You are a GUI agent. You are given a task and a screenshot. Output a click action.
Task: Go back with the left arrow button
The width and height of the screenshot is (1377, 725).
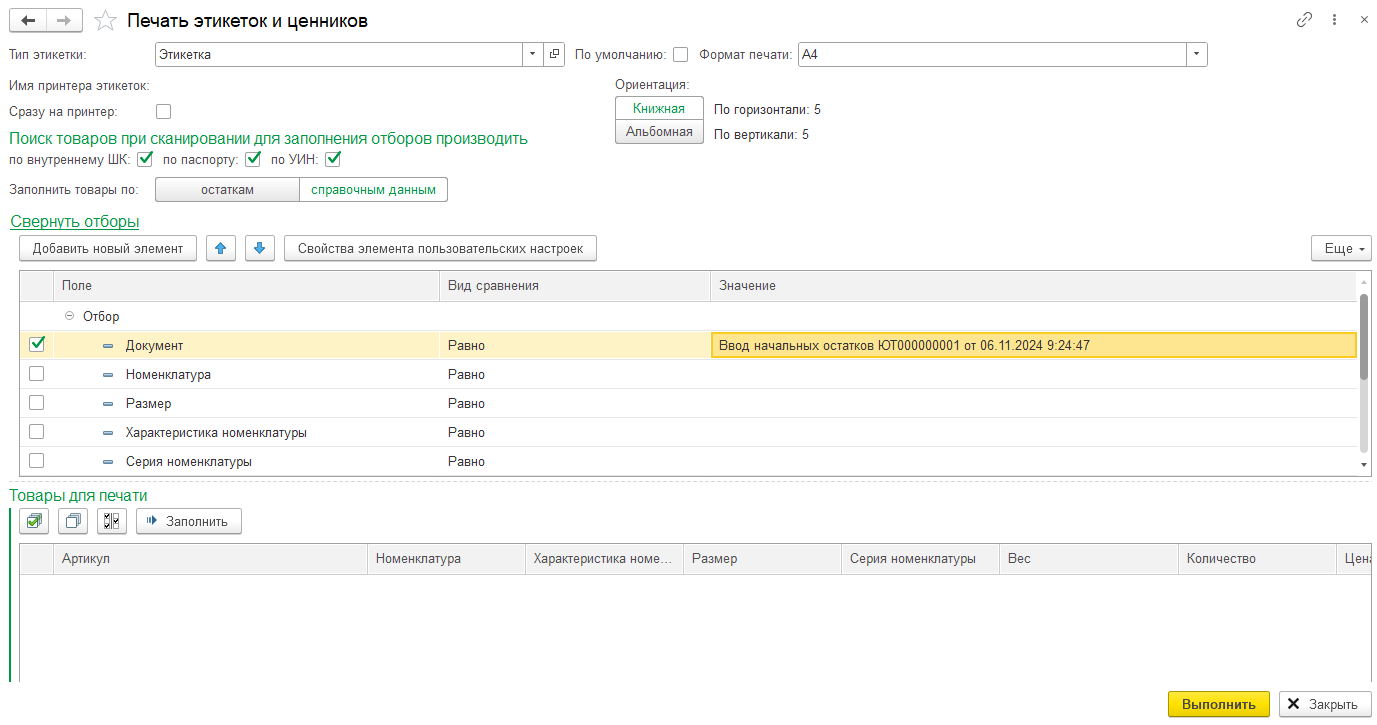(27, 20)
